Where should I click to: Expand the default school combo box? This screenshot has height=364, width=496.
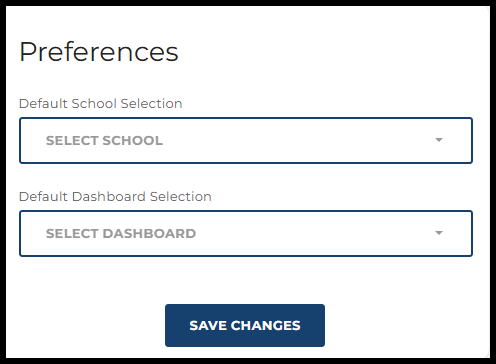click(246, 140)
